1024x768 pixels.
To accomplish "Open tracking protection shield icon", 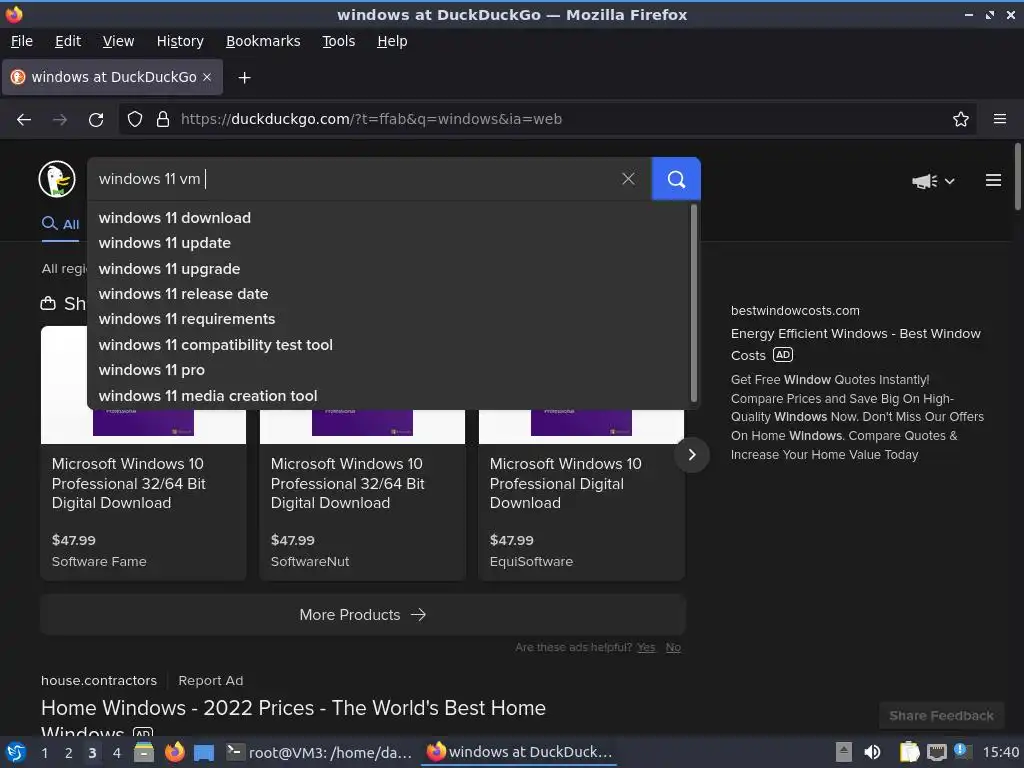I will point(135,119).
